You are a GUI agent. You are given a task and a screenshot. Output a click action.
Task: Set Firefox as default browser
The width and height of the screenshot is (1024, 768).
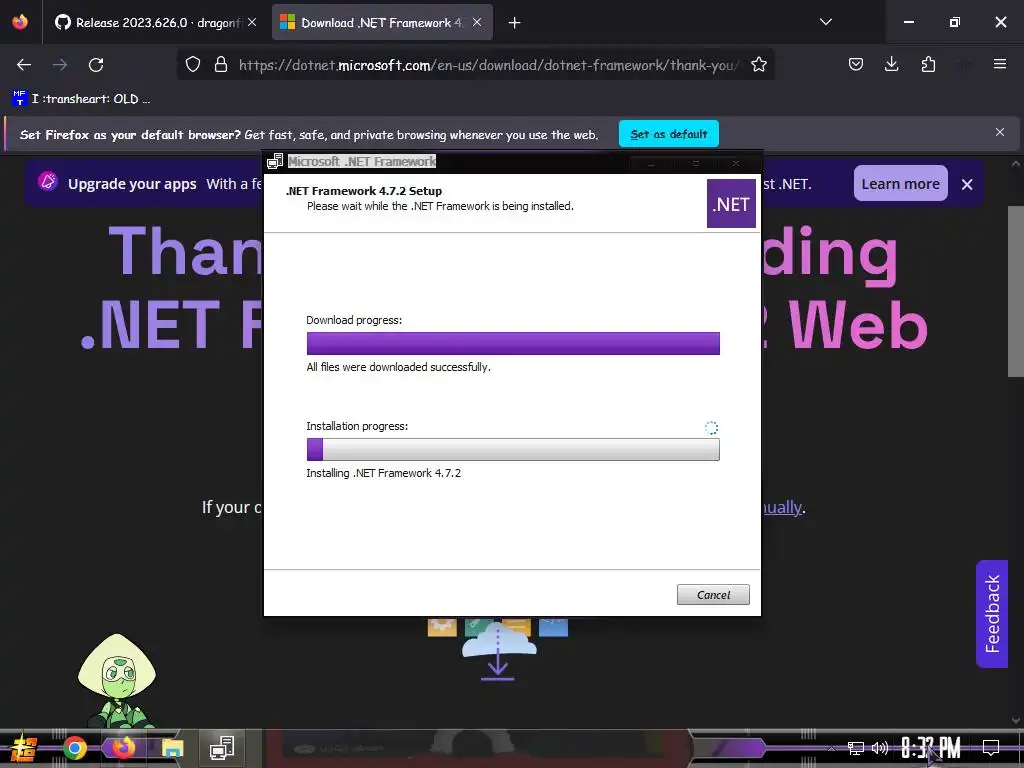pos(669,134)
